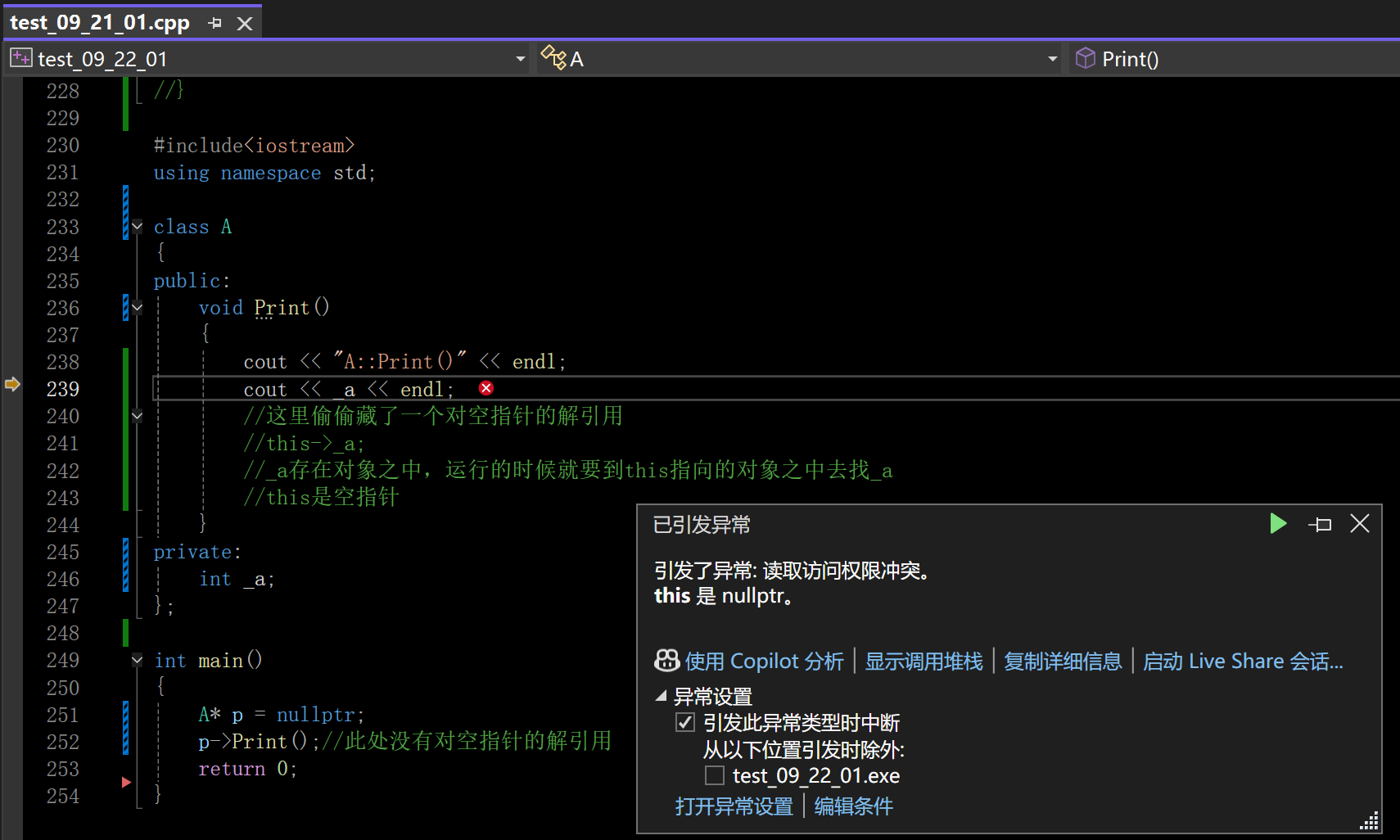Screen dimensions: 1400x840
Task: Click the comment on line 242 about _a
Action: 568,470
